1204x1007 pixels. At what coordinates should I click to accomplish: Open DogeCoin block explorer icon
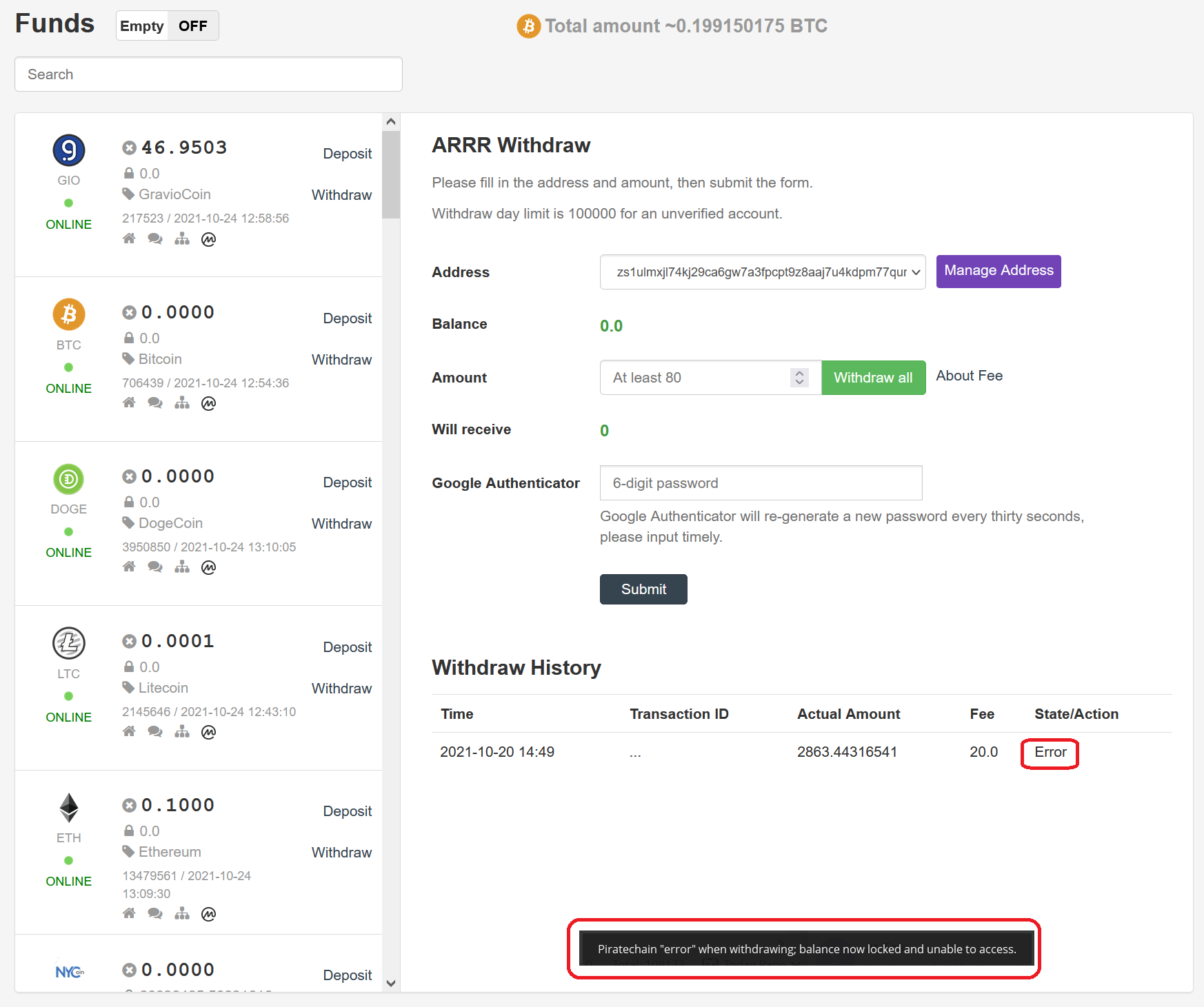pos(182,567)
